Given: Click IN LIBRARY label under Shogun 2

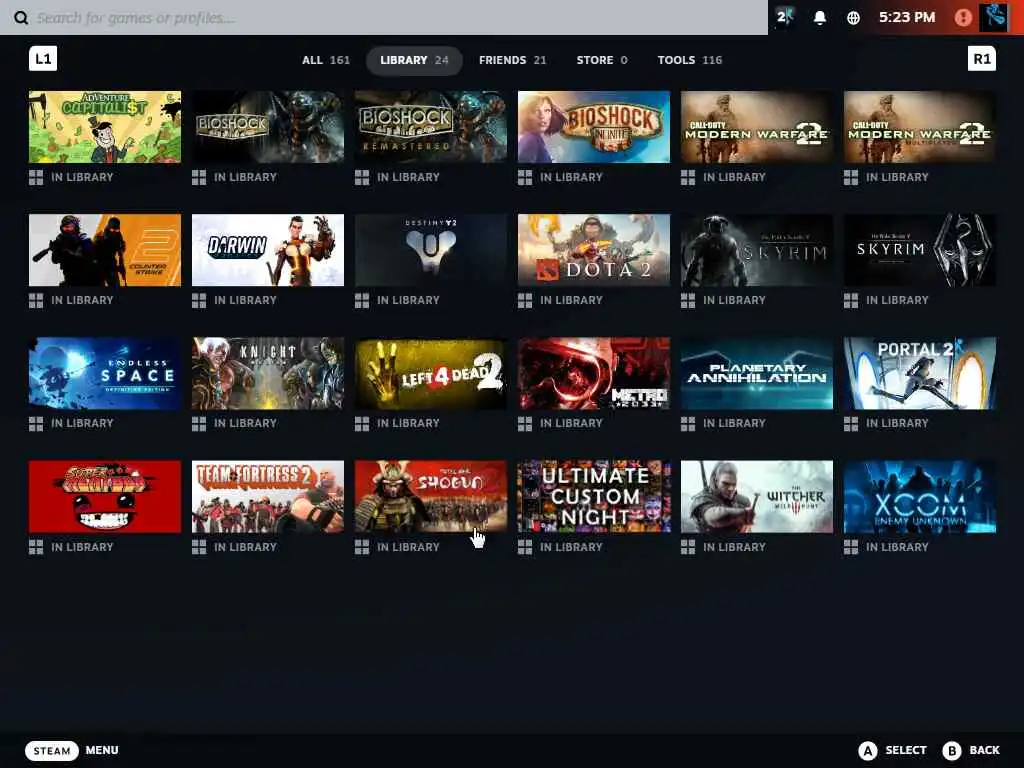Looking at the screenshot, I should coord(408,547).
